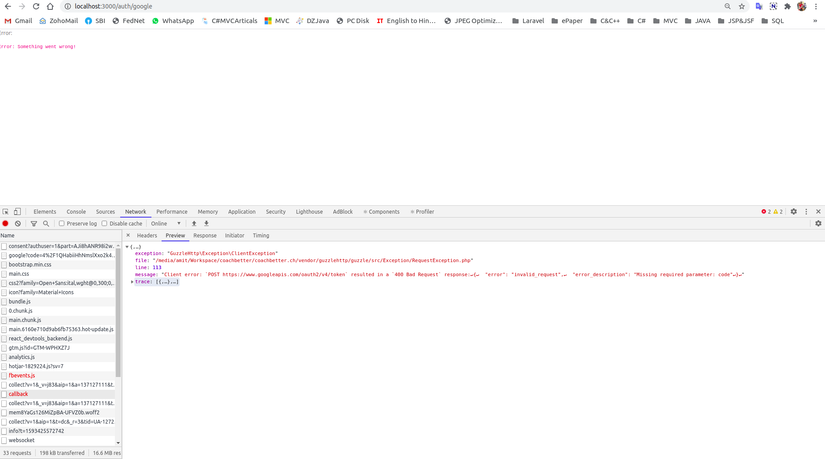Open the Response tab of request
This screenshot has height=459, width=825.
click(205, 235)
